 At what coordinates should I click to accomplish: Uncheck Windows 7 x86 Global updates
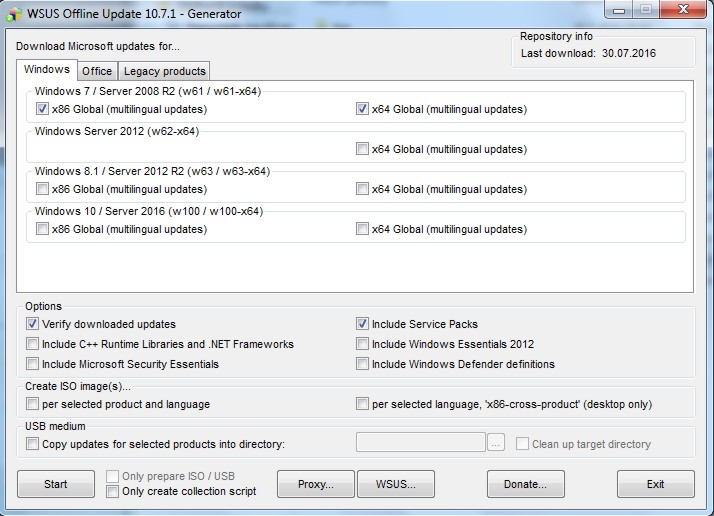point(42,109)
